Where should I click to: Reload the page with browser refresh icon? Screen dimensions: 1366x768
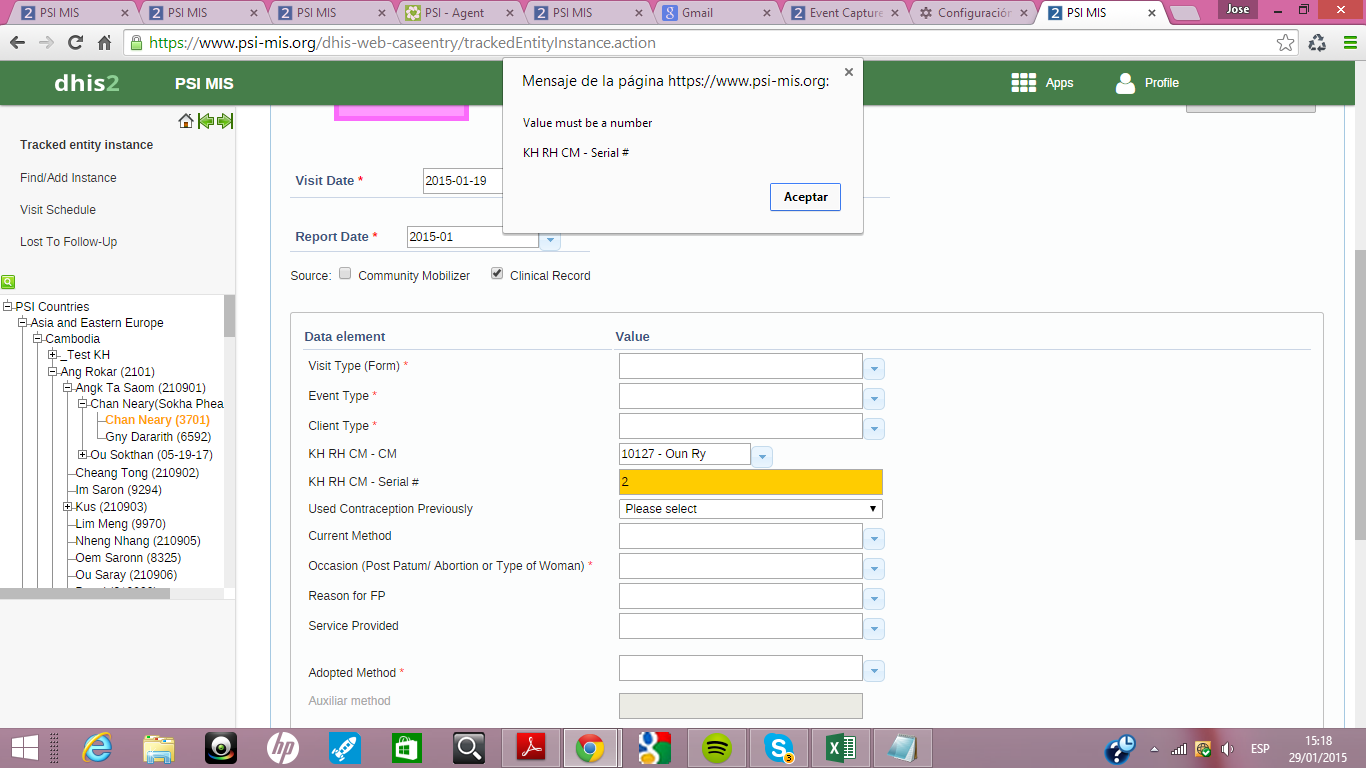75,43
